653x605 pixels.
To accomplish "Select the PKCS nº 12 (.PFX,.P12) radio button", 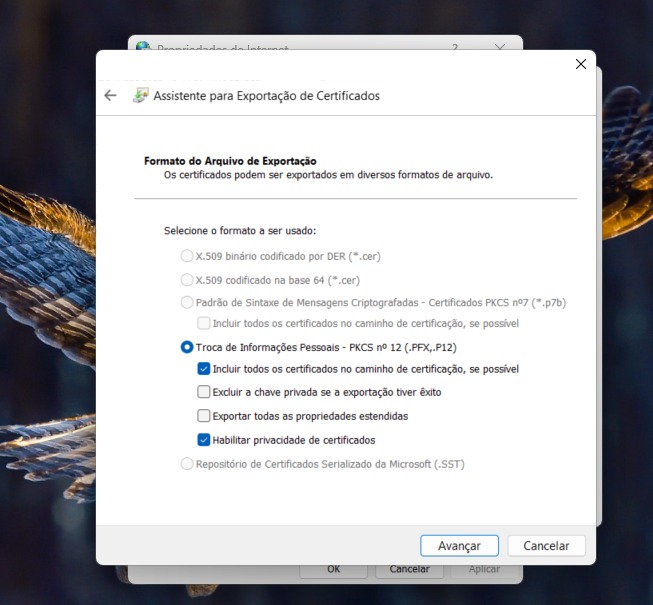I will pyautogui.click(x=187, y=347).
